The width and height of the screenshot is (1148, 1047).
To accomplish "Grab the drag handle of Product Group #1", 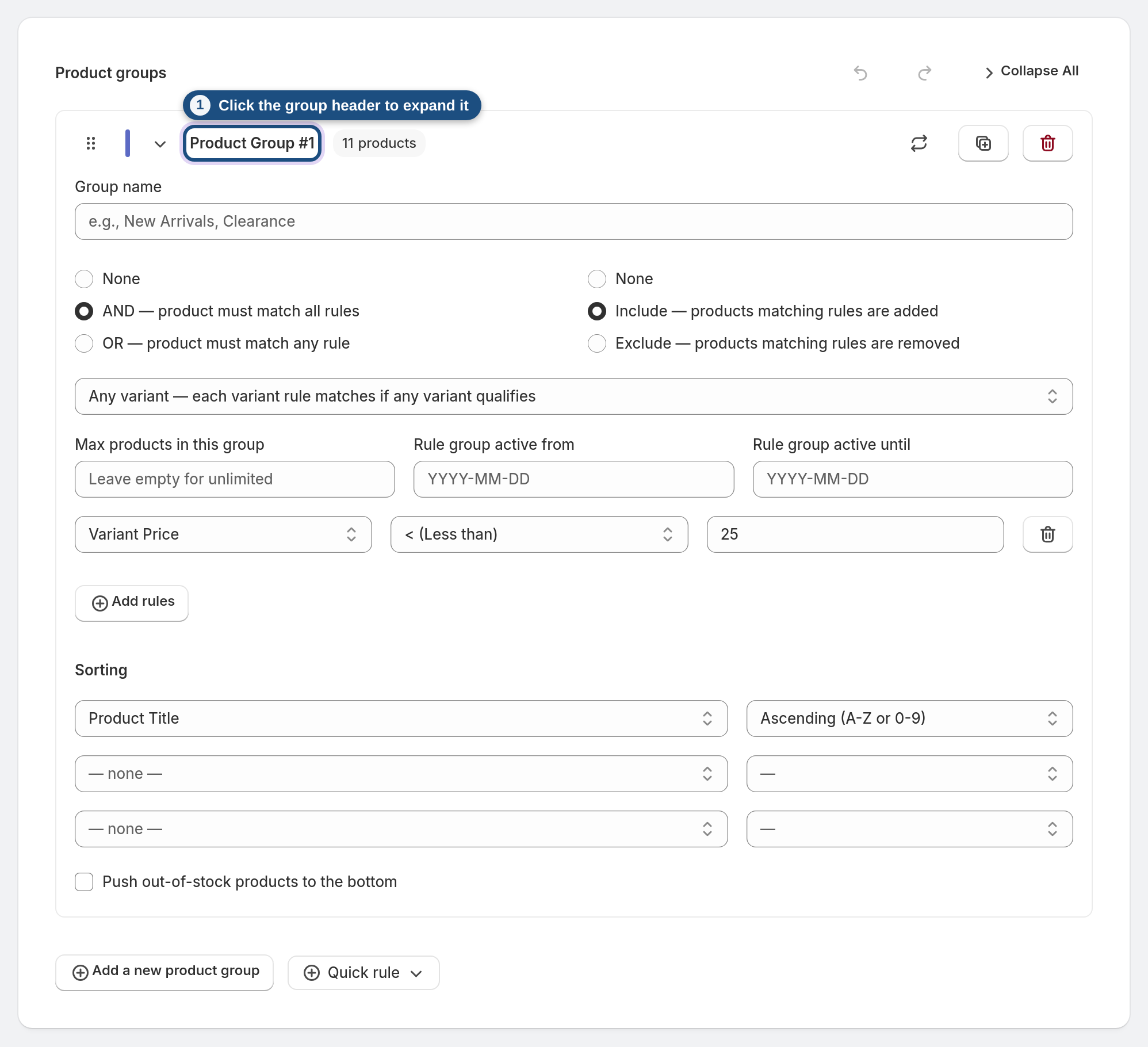I will point(91,143).
